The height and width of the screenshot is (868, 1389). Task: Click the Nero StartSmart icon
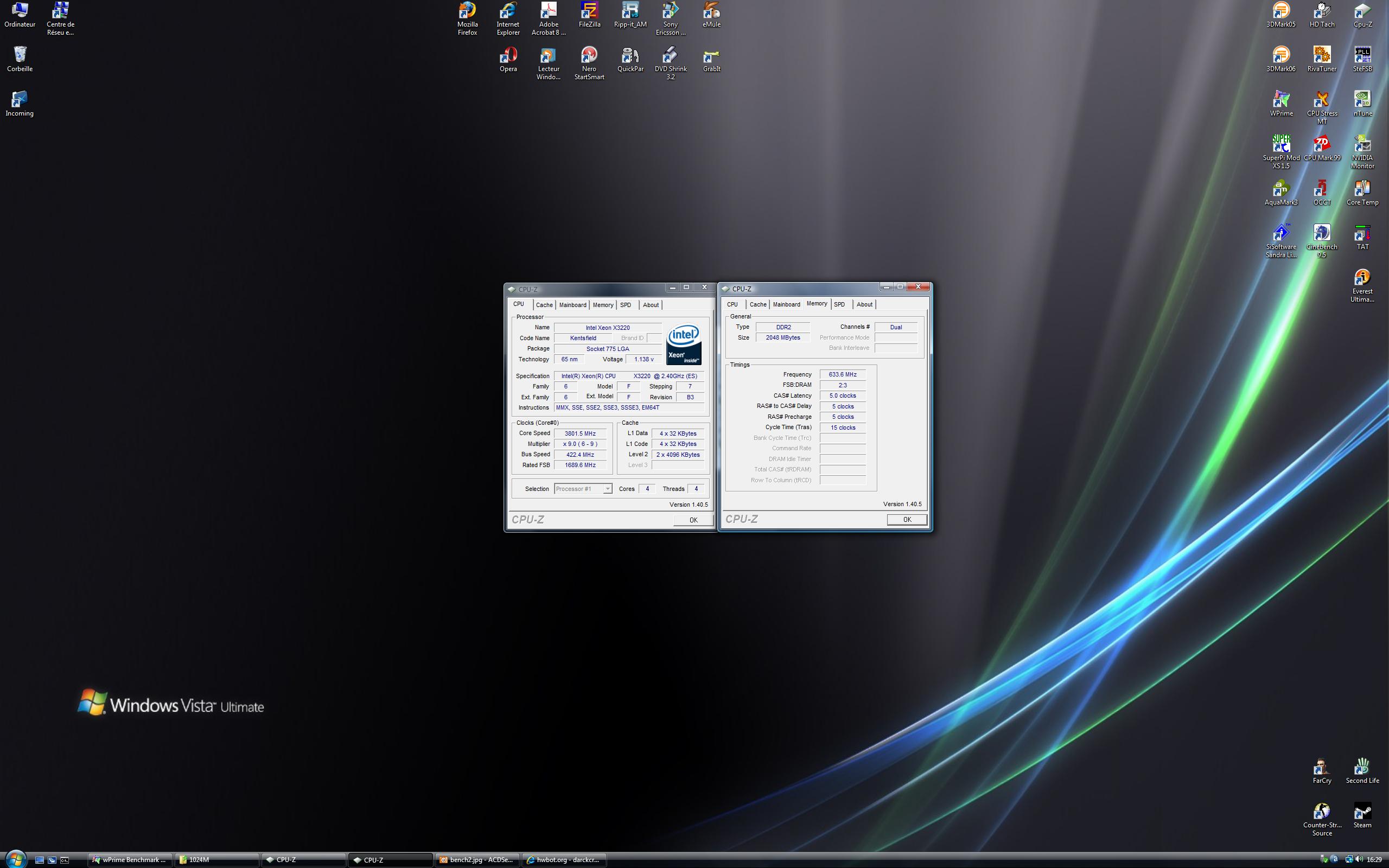pos(589,63)
